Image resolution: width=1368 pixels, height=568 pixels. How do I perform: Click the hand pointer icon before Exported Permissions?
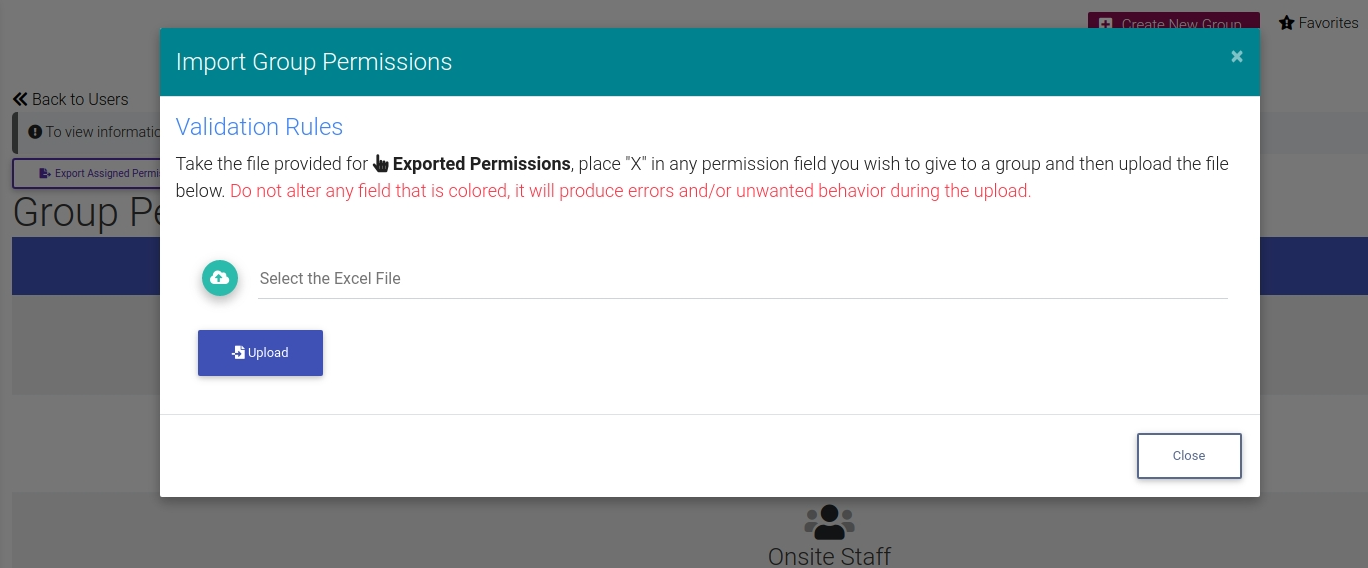[x=381, y=164]
